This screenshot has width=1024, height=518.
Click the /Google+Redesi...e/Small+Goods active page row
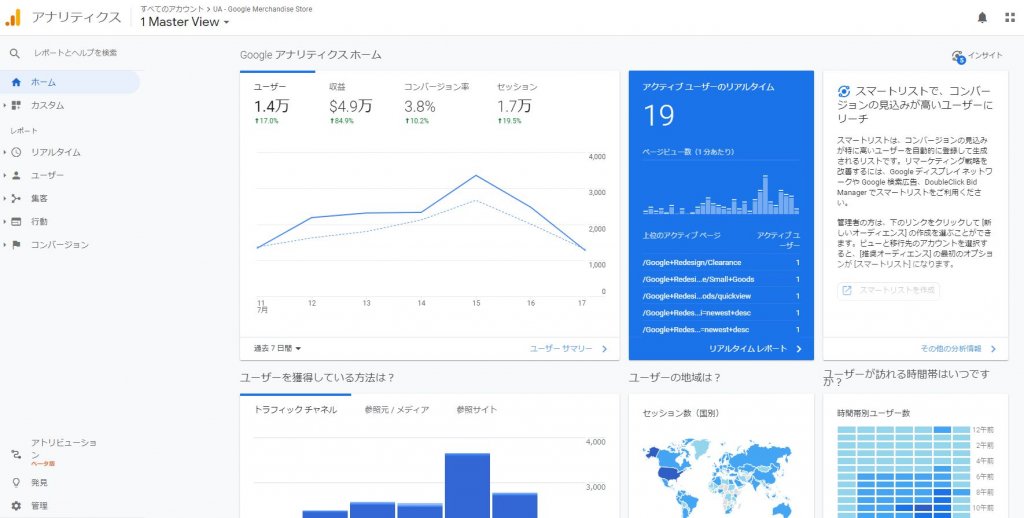[721, 280]
